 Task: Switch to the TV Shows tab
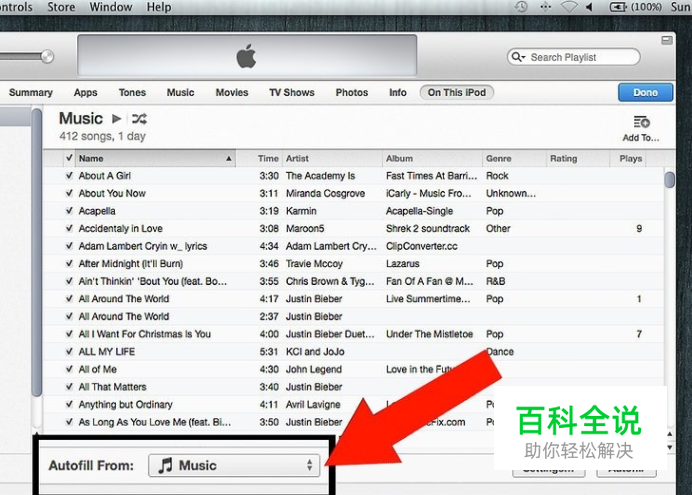pyautogui.click(x=292, y=93)
